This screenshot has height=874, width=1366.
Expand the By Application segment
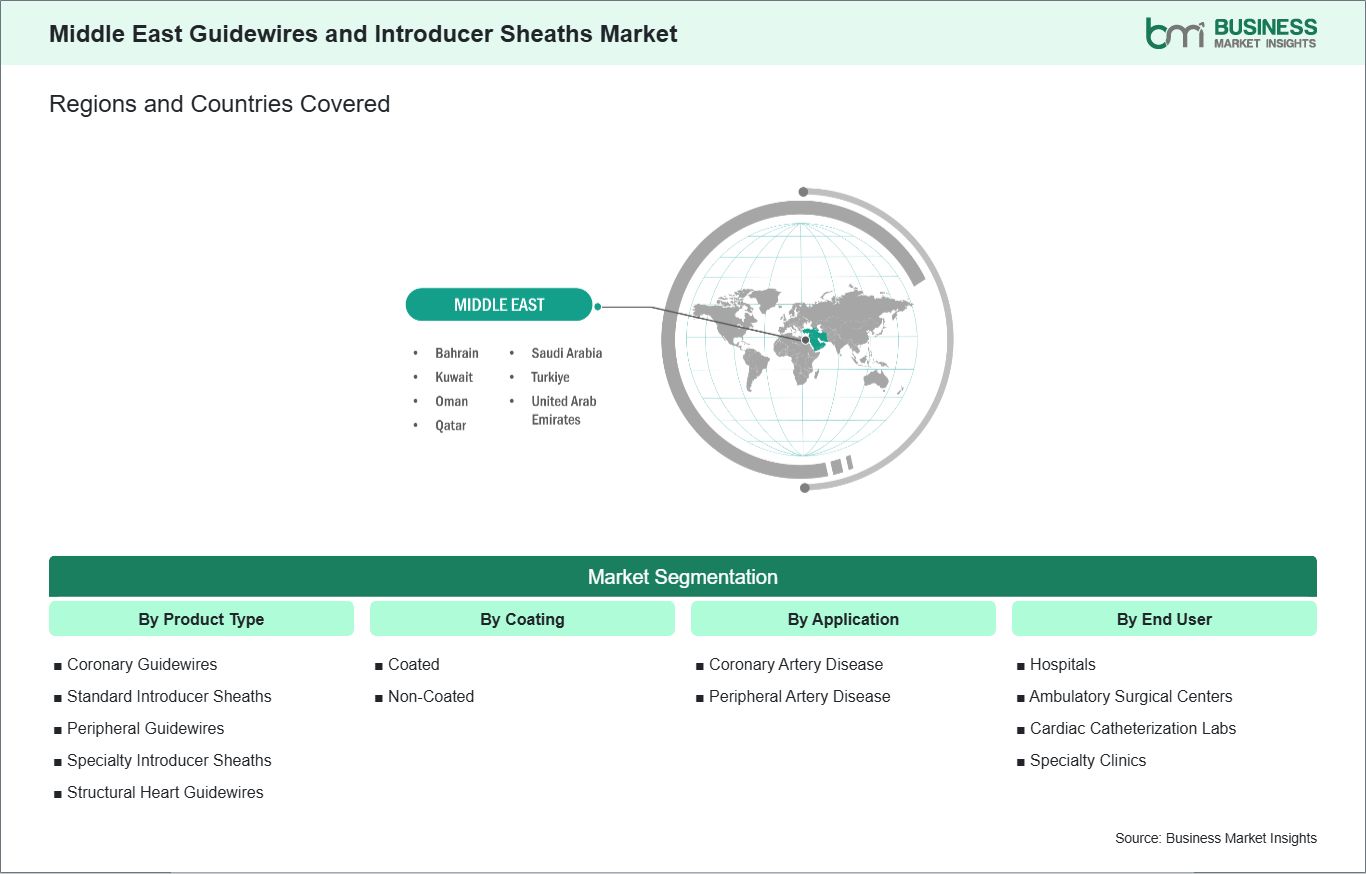point(843,619)
